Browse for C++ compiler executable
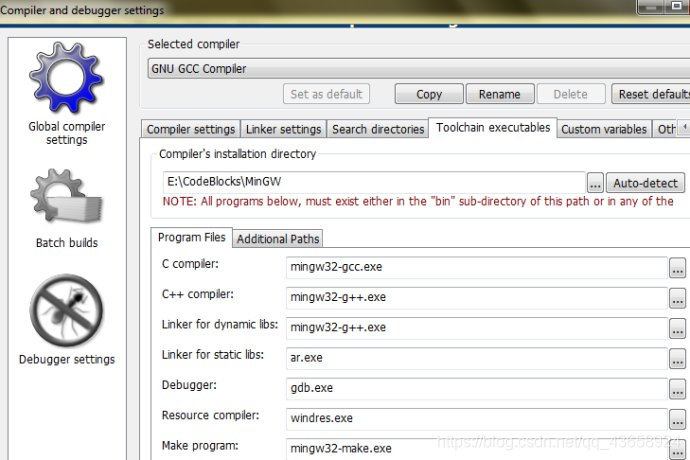Image resolution: width=690 pixels, height=460 pixels. (677, 298)
